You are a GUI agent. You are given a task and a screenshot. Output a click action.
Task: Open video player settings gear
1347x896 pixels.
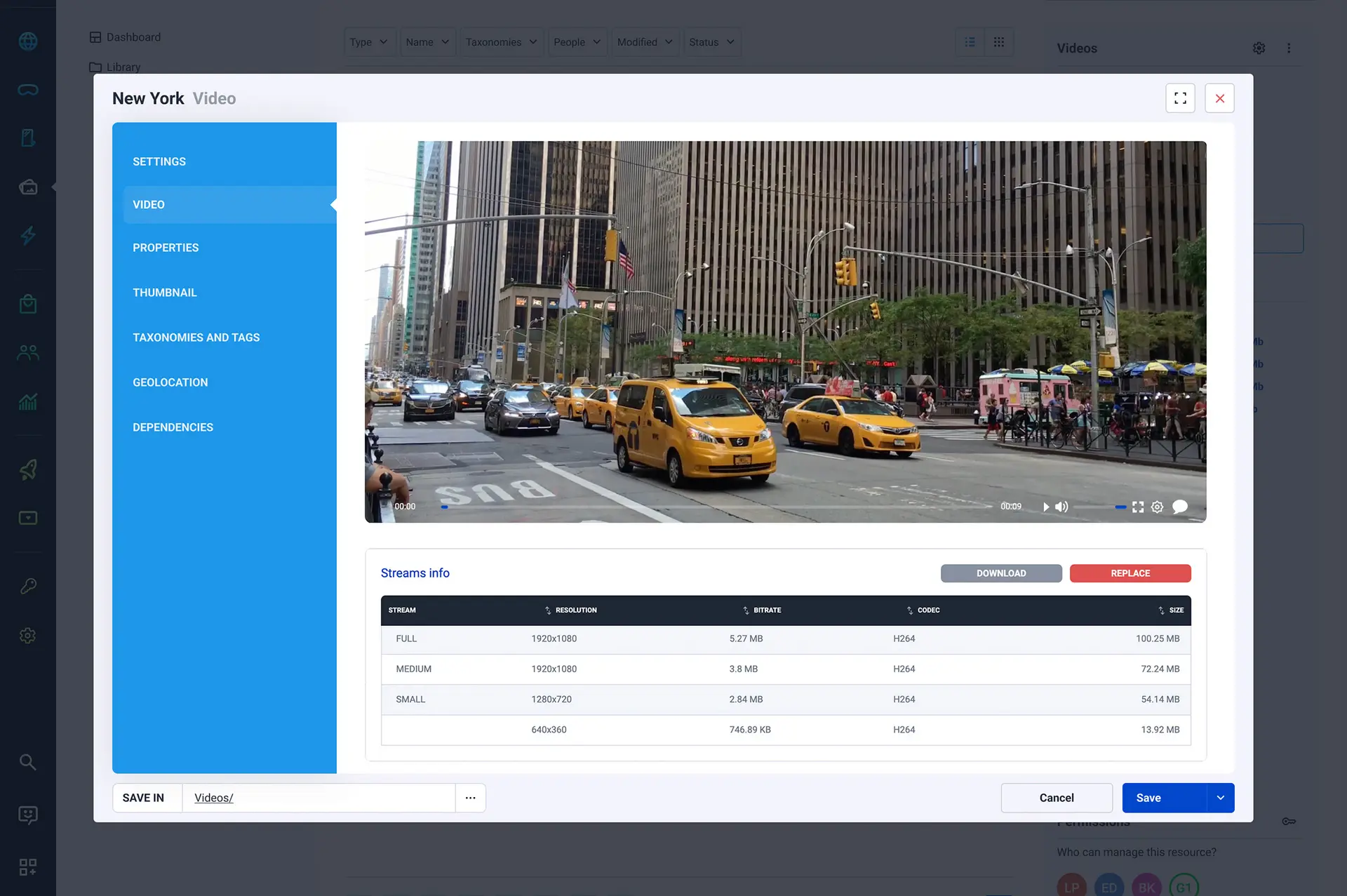pos(1158,507)
